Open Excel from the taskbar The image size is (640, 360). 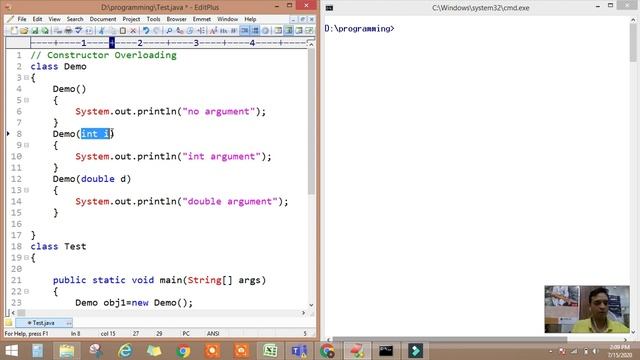click(x=270, y=351)
